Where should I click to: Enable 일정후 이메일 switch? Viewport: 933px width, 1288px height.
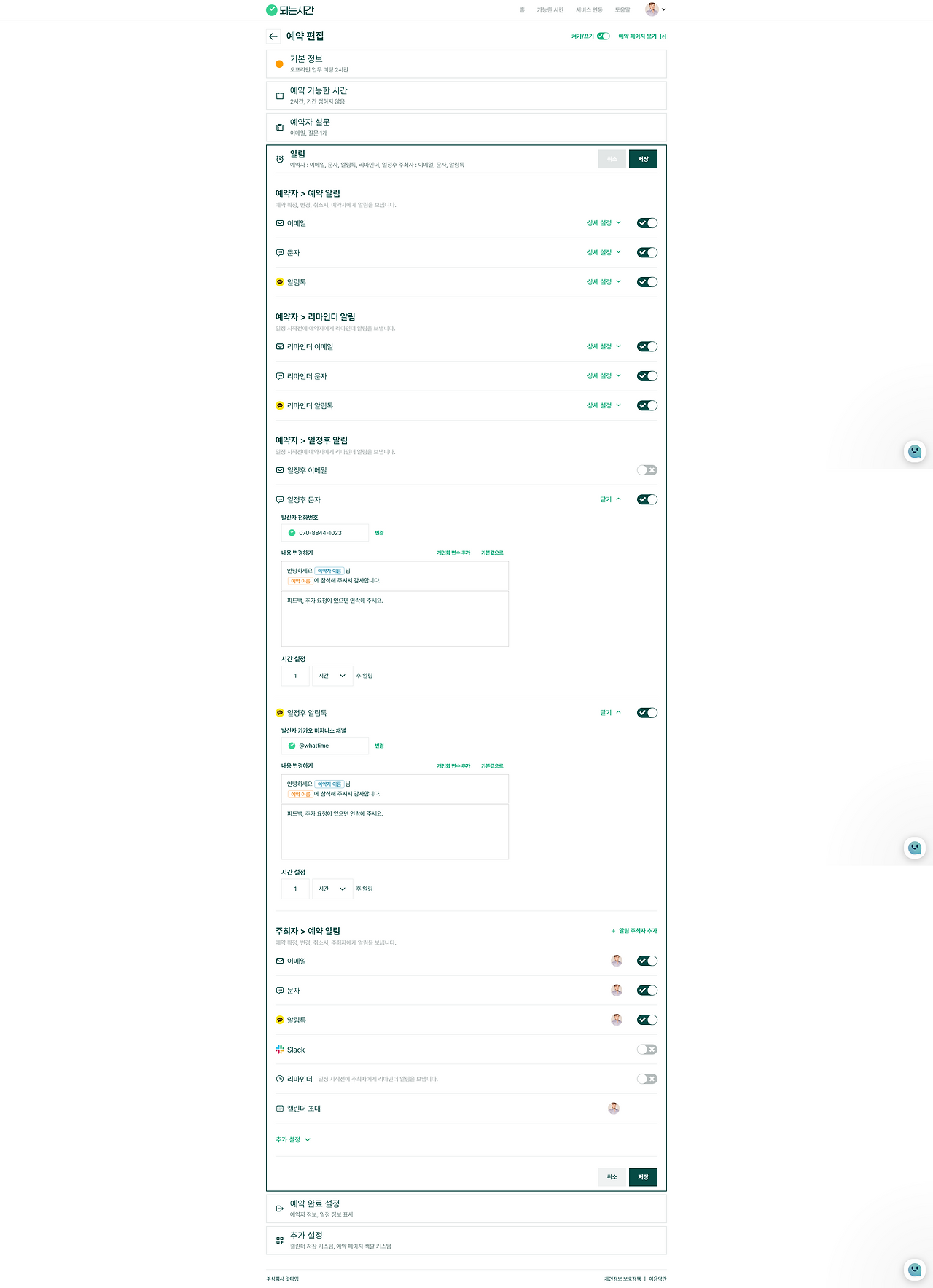pos(647,470)
